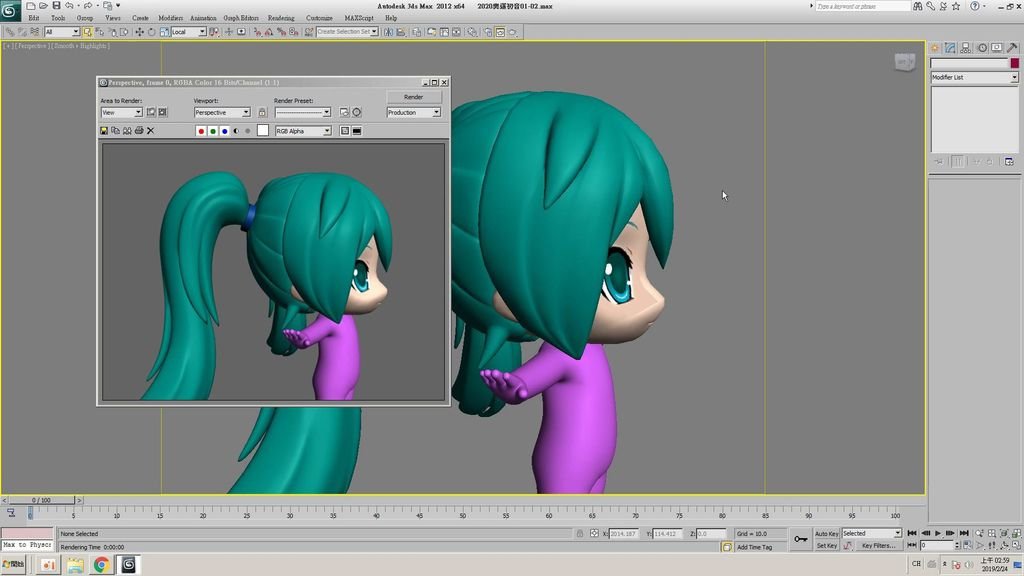Screen dimensions: 1024x576
Task: Click Edit Region icon beside Area to Render
Action: [x=151, y=112]
